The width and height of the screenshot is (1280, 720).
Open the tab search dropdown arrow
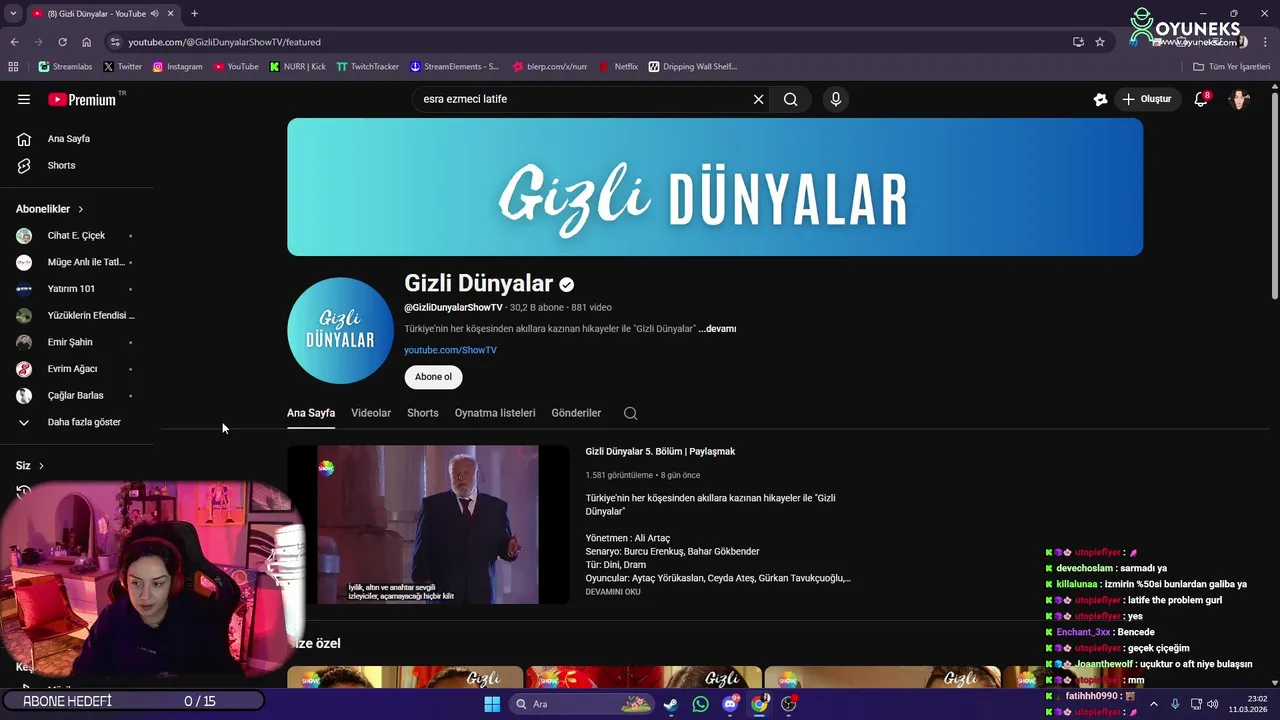point(13,13)
